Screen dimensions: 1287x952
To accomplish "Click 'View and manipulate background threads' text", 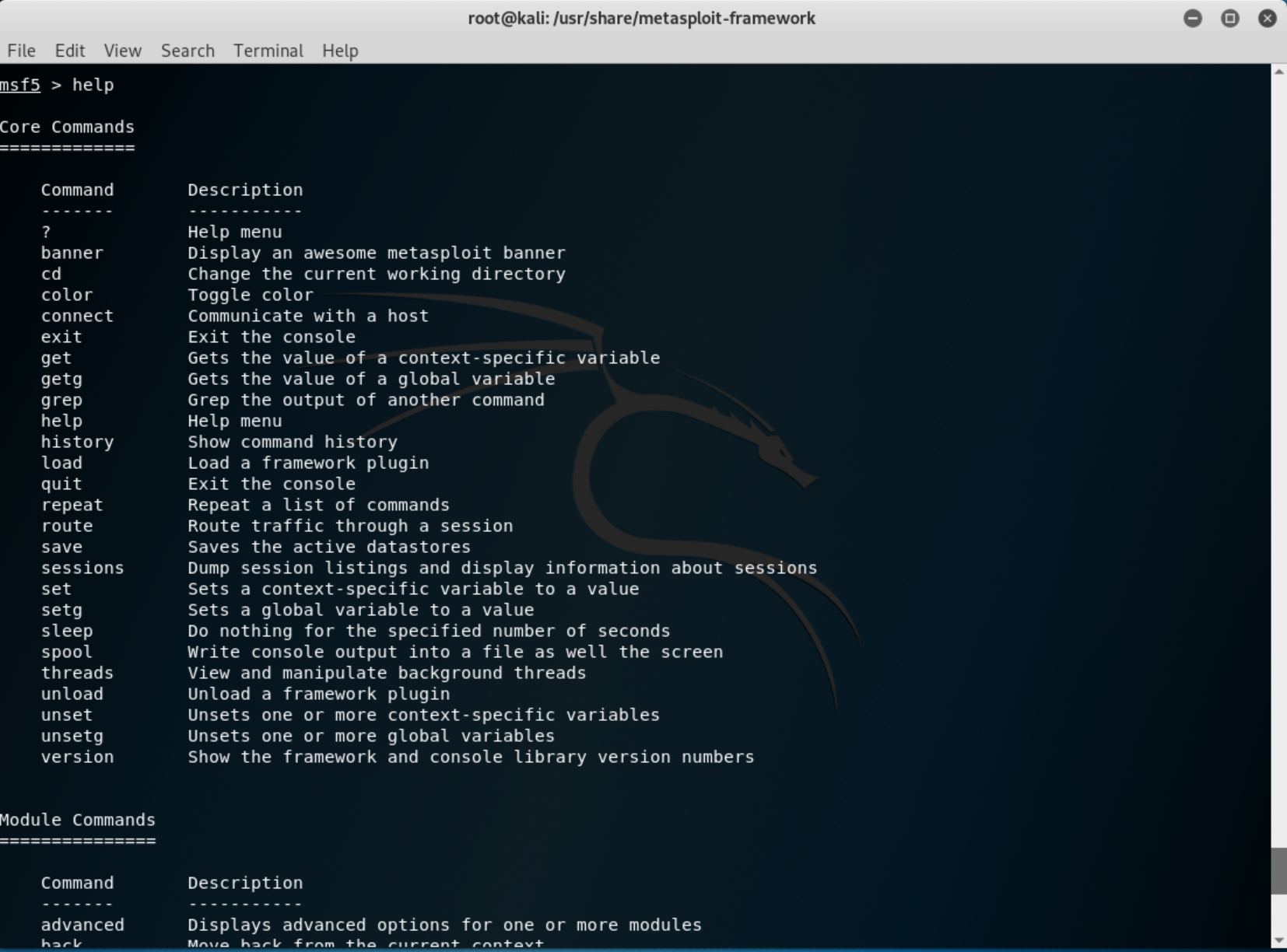I will pos(387,673).
